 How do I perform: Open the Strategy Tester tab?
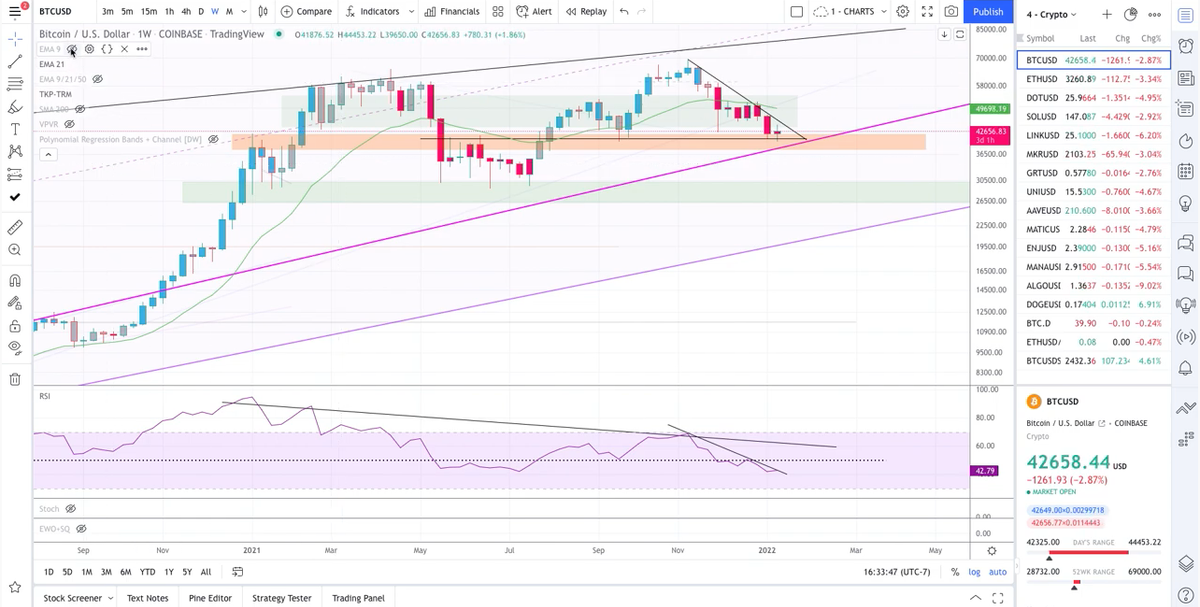281,597
